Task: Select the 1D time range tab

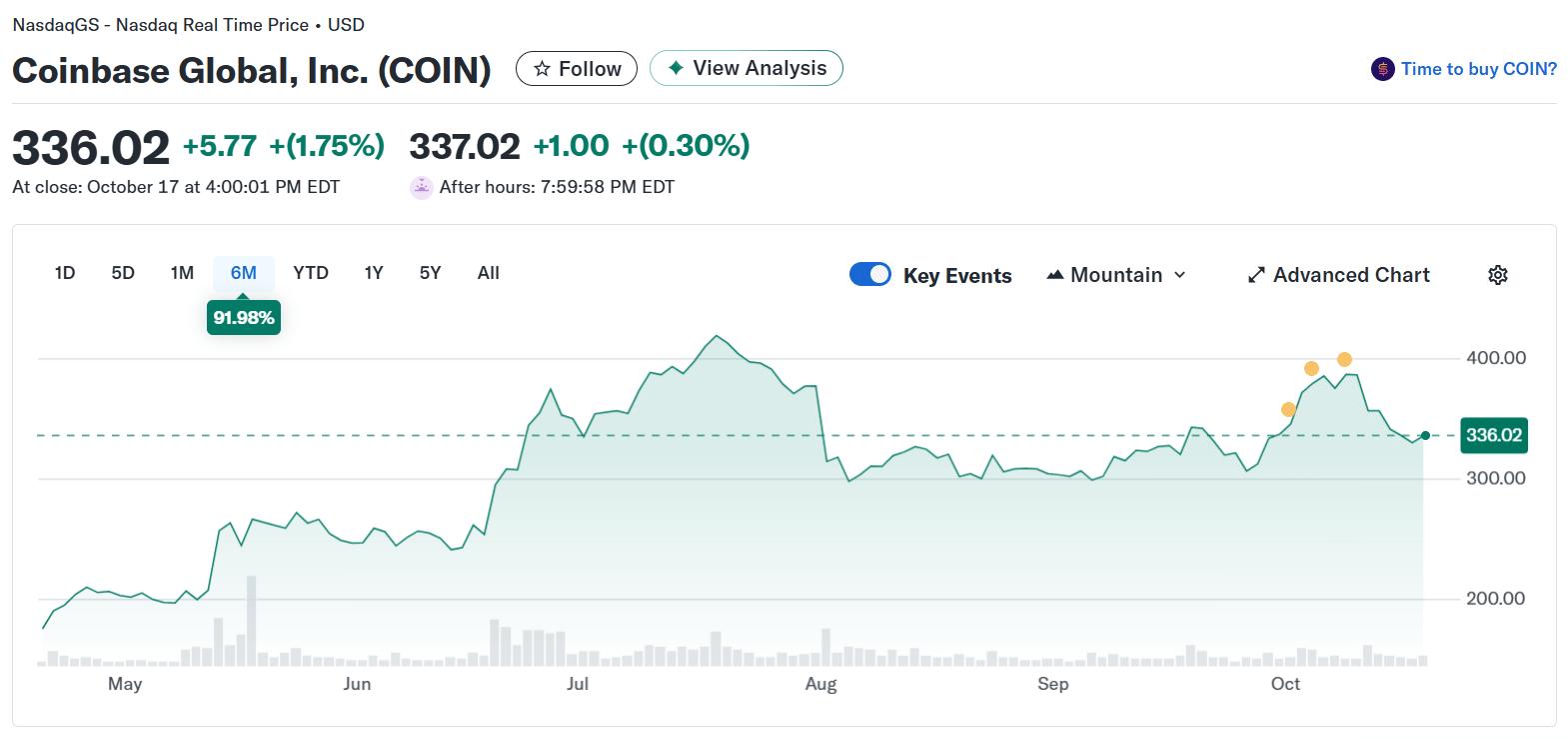Action: click(65, 273)
